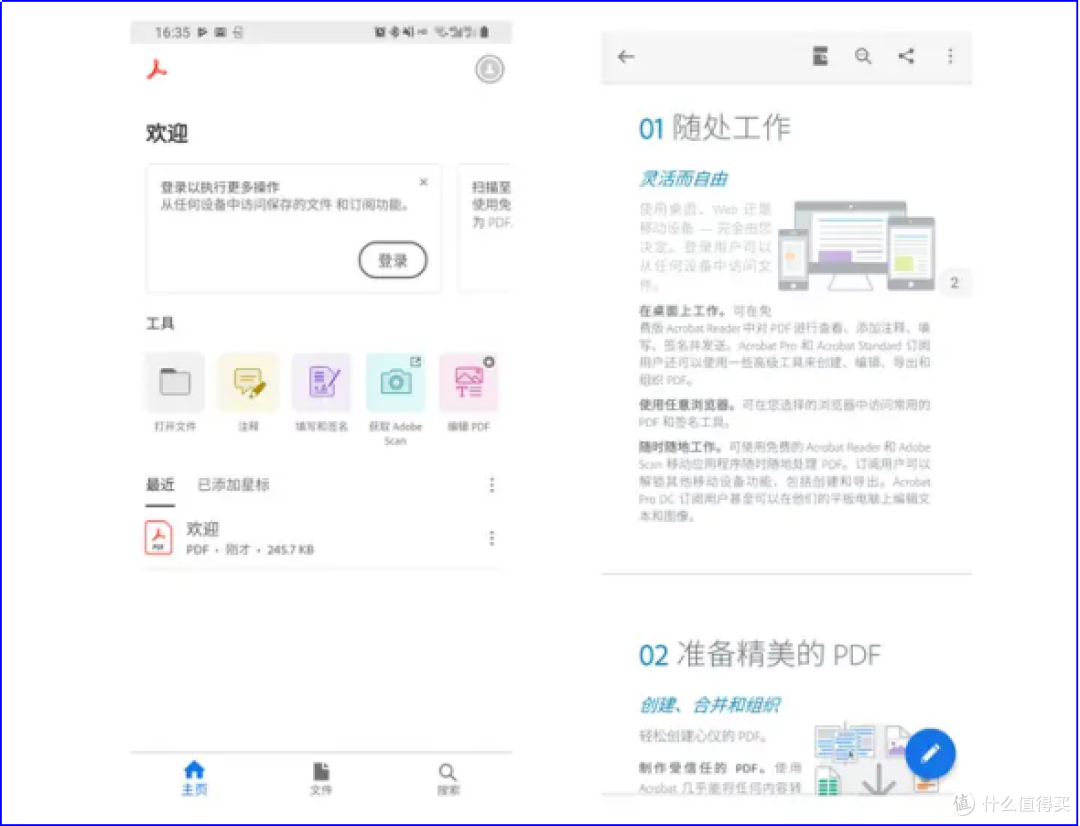The height and width of the screenshot is (826, 1080).
Task: Launch the 获取 Adobe Scan camera tool
Action: [395, 382]
